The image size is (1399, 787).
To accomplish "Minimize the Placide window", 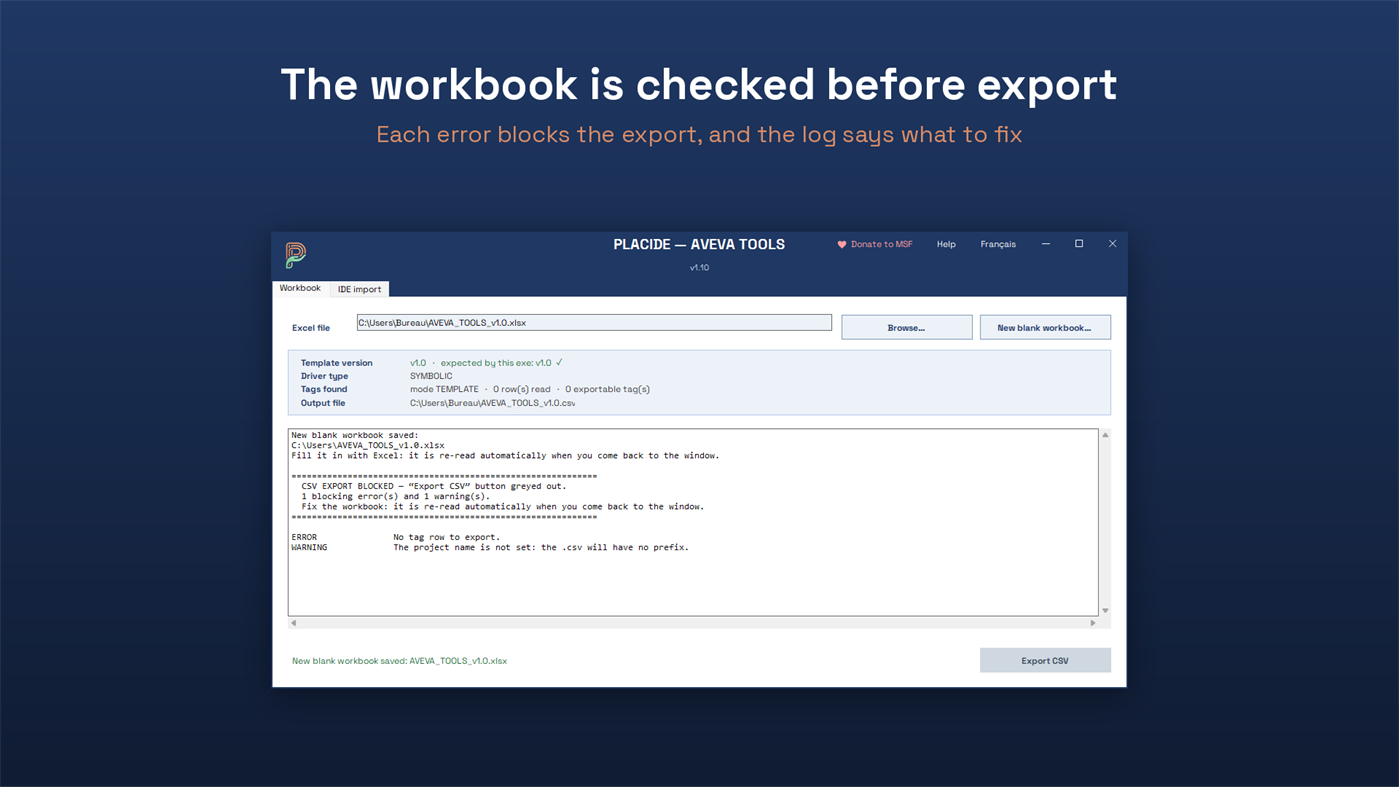I will click(1046, 244).
